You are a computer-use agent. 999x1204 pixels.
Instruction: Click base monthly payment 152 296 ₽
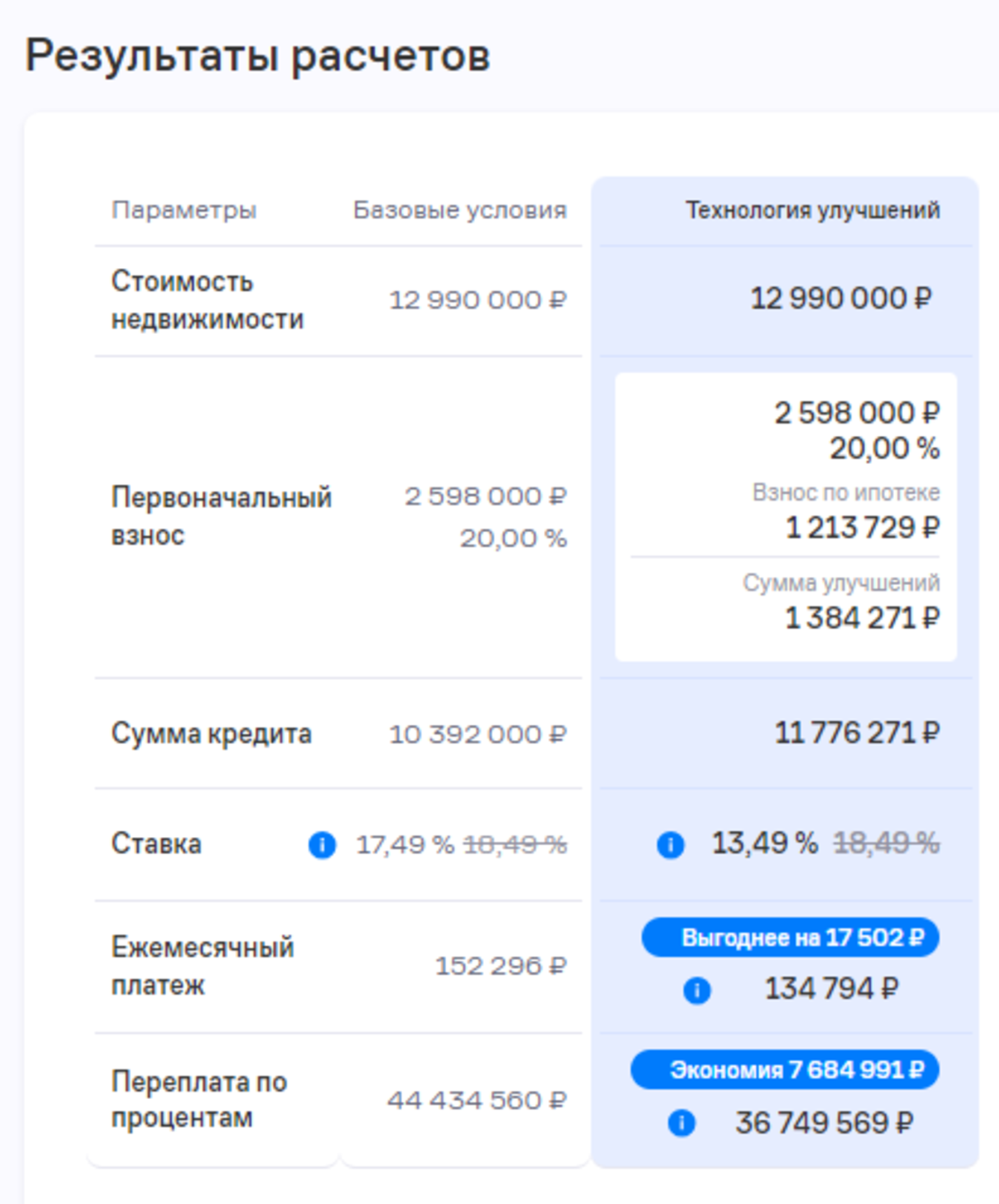tap(501, 966)
